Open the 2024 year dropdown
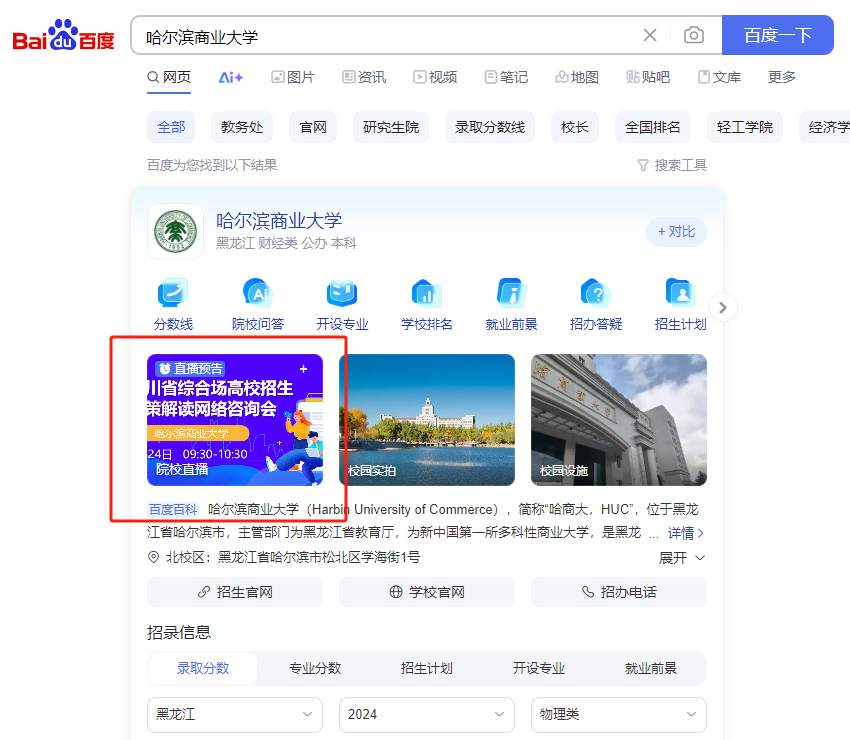Image resolution: width=850 pixels, height=740 pixels. (426, 714)
